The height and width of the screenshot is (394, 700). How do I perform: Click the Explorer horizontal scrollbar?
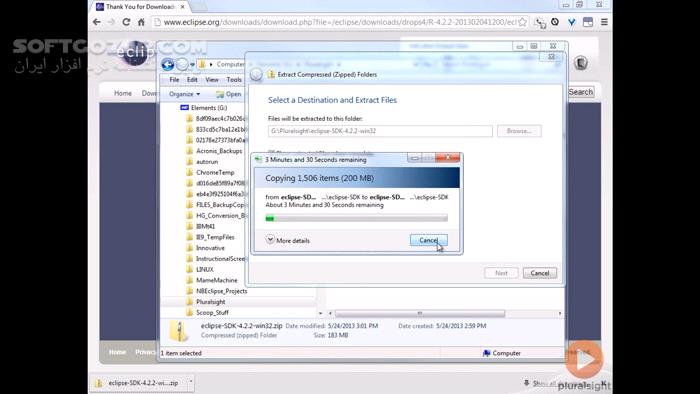(x=420, y=313)
